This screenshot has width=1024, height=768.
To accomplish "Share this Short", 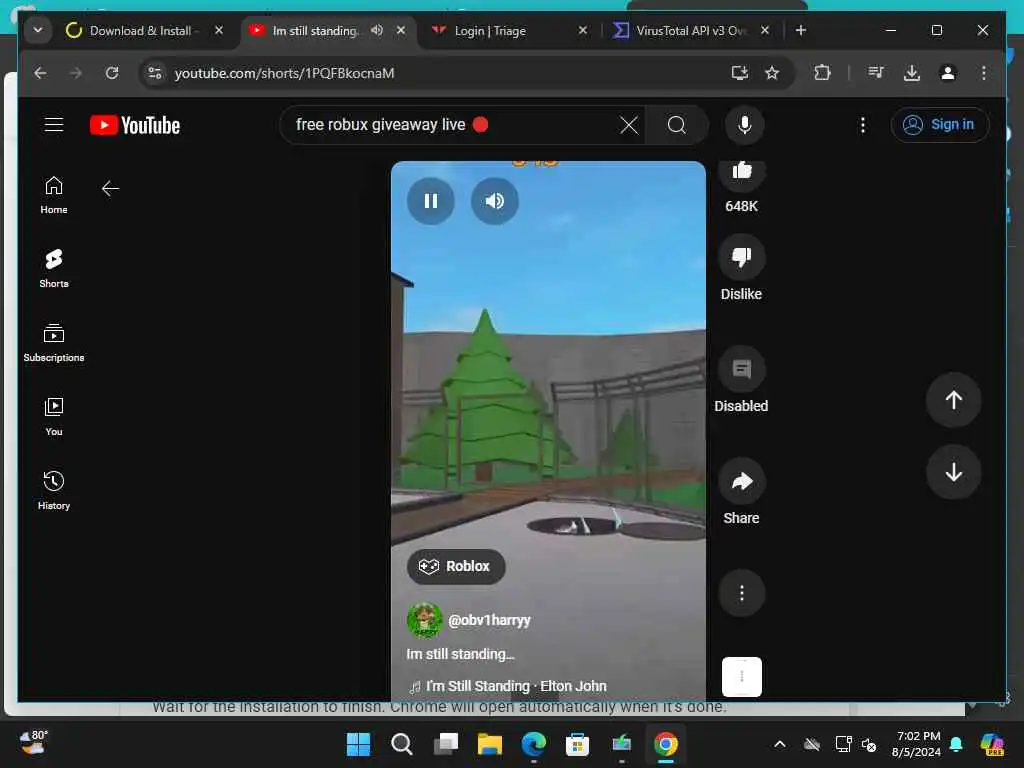I will [741, 481].
